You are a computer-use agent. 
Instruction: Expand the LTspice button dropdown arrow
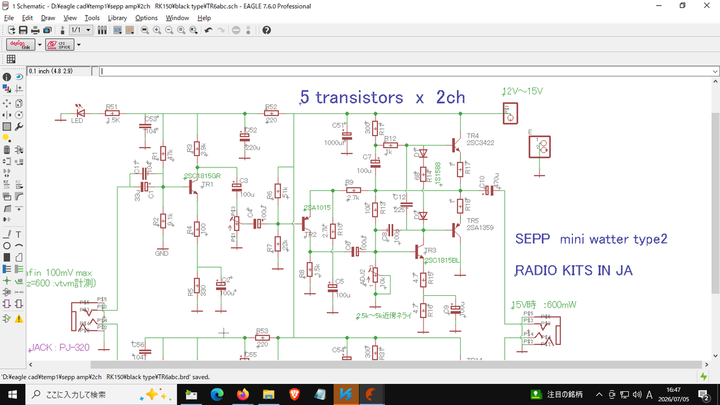pos(79,45)
